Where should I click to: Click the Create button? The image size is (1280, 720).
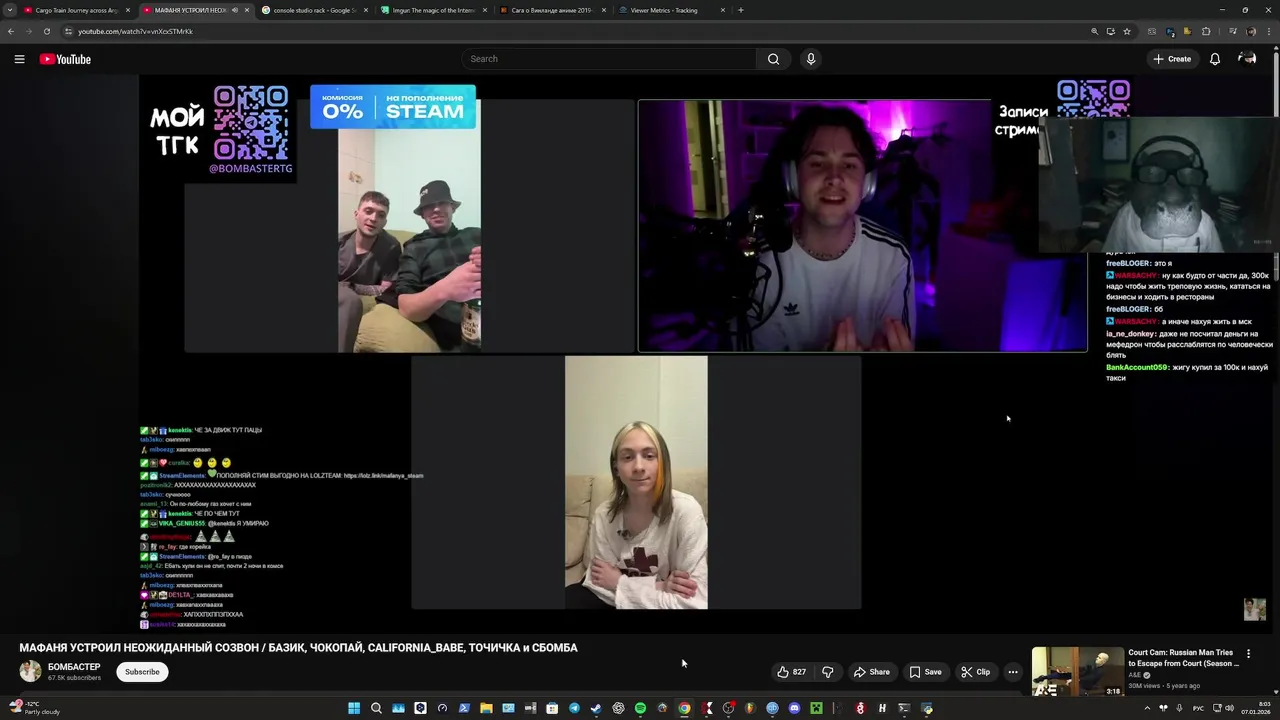1172,59
